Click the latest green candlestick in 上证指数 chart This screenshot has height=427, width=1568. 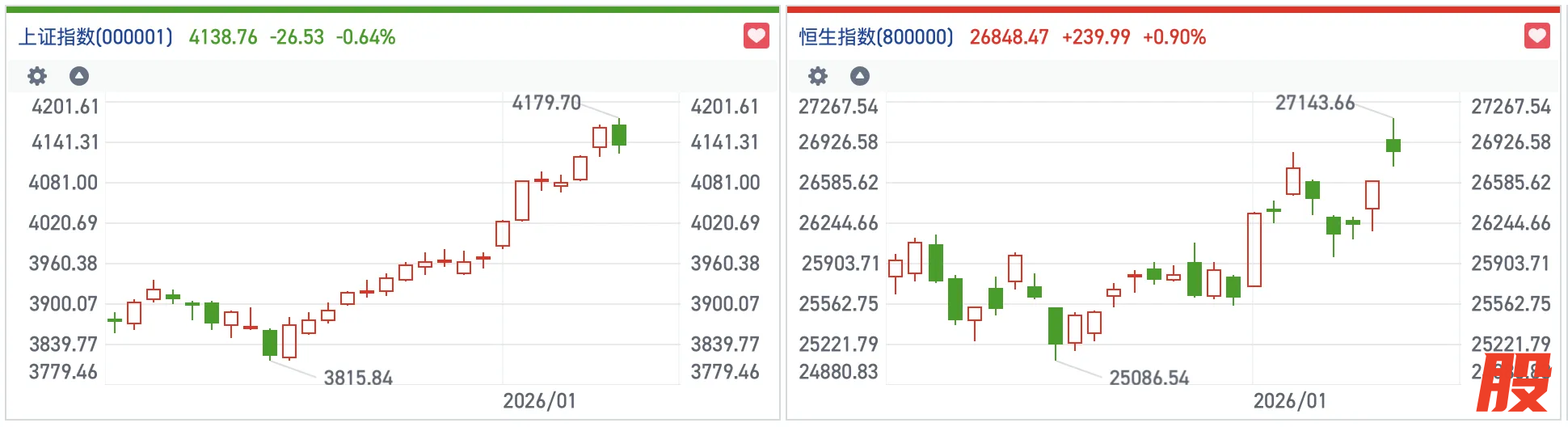tap(619, 135)
